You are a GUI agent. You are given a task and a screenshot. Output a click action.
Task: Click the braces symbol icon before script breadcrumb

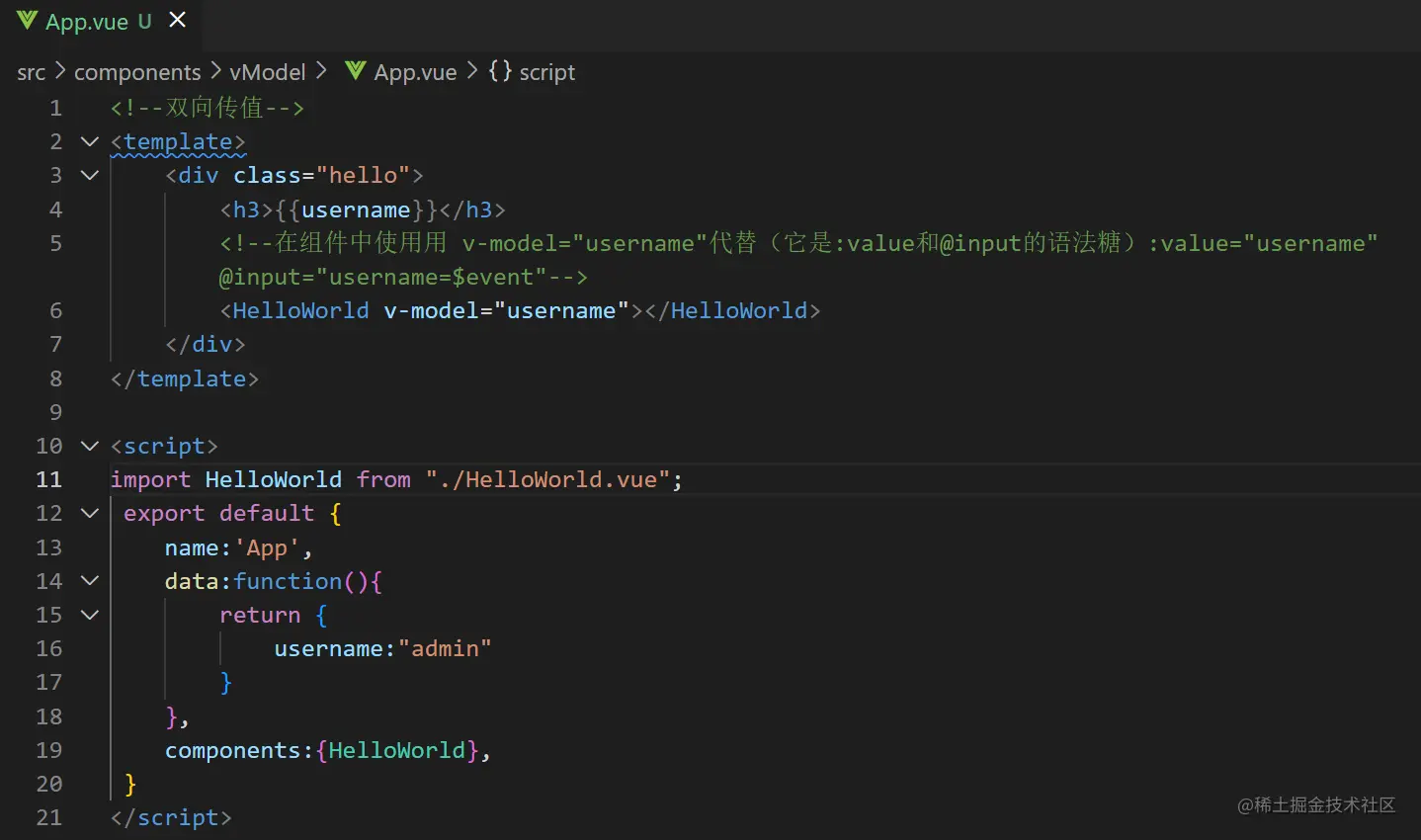[x=500, y=71]
